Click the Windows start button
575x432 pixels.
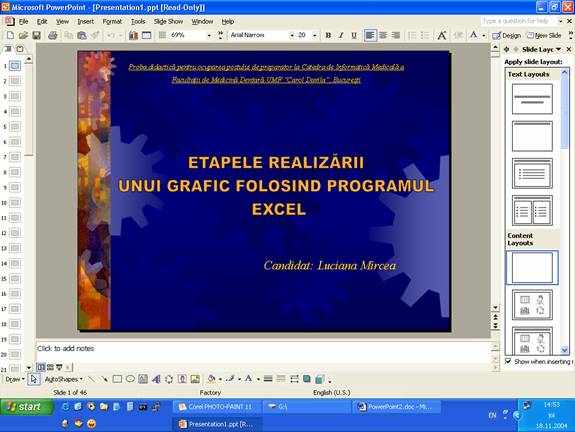point(26,407)
